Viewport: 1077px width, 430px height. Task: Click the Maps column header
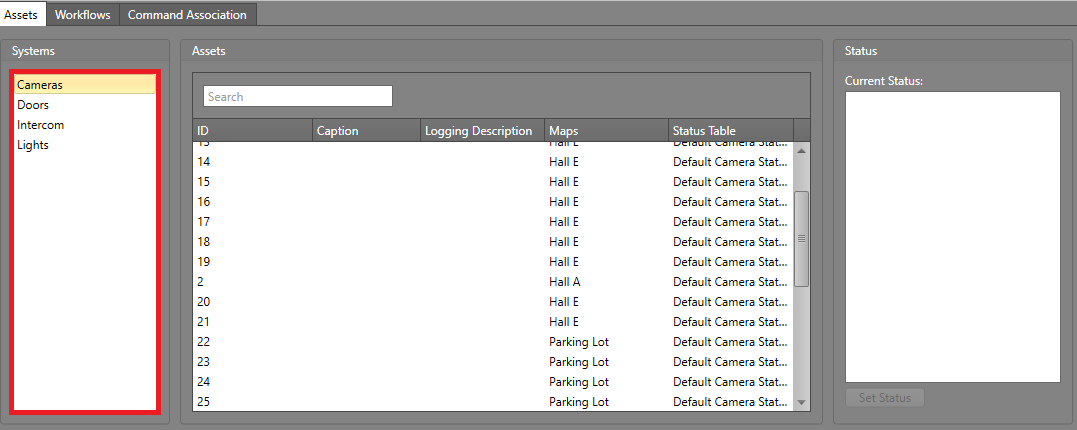click(606, 131)
